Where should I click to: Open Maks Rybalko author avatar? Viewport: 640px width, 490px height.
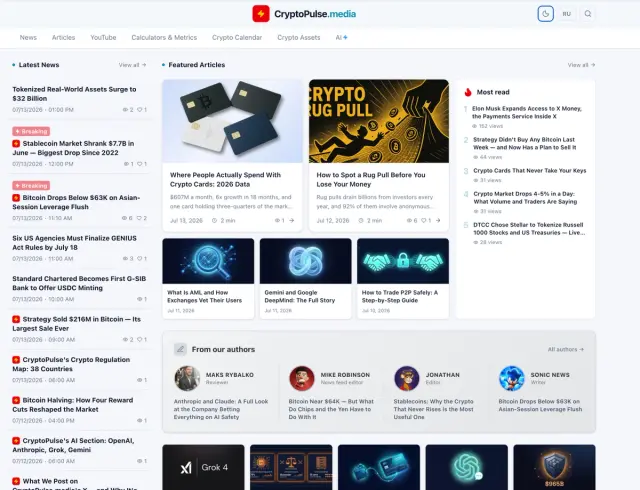[x=187, y=378]
